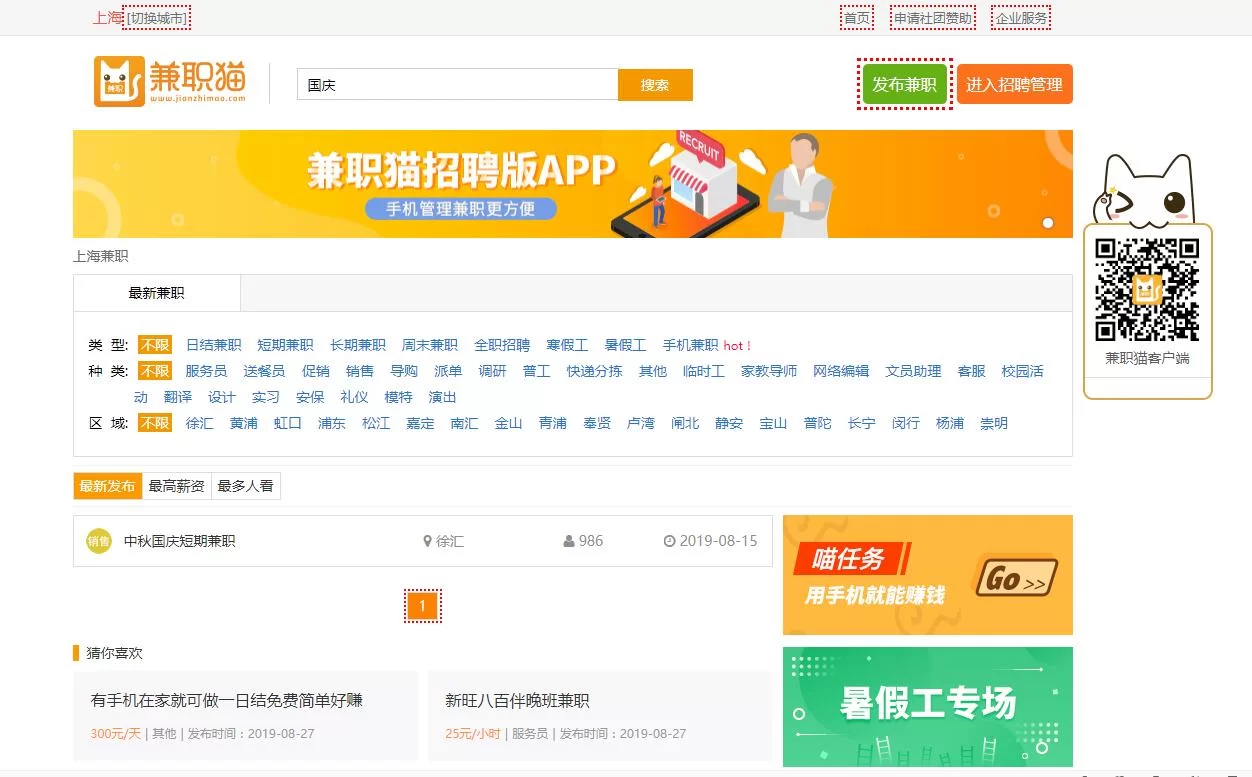Click the 销售 round badge icon
The image size is (1252, 777).
[x=98, y=541]
